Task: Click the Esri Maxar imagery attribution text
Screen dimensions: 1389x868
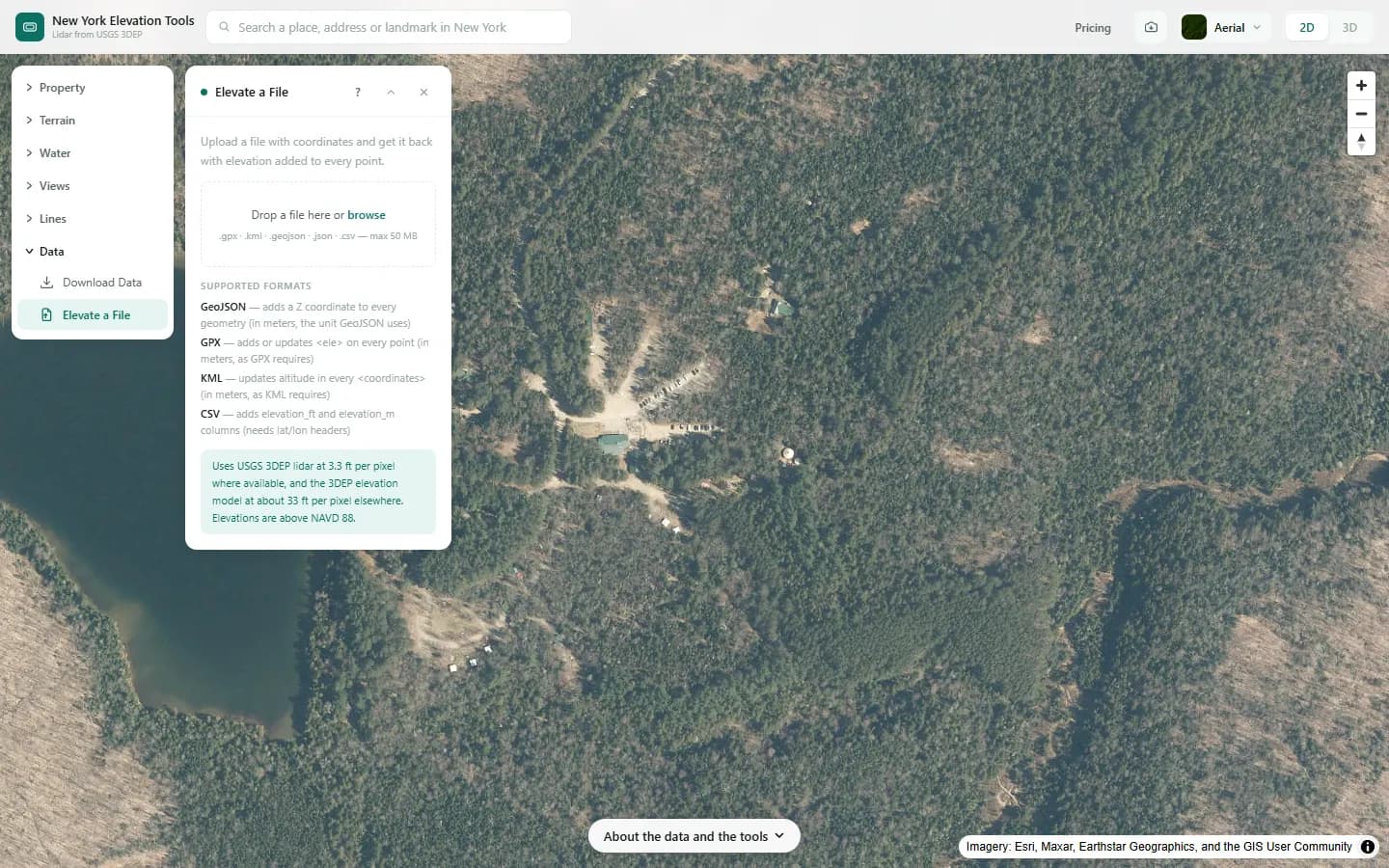Action: point(1159,847)
